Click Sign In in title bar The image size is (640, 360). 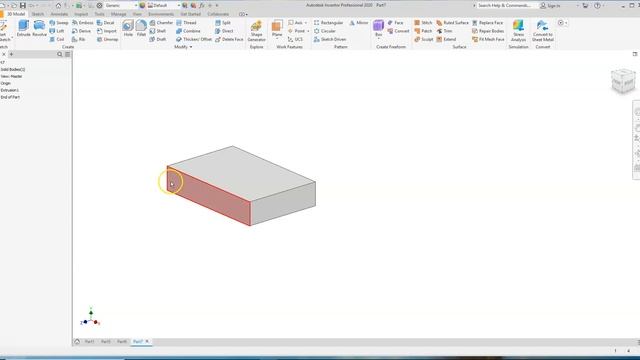coord(550,5)
